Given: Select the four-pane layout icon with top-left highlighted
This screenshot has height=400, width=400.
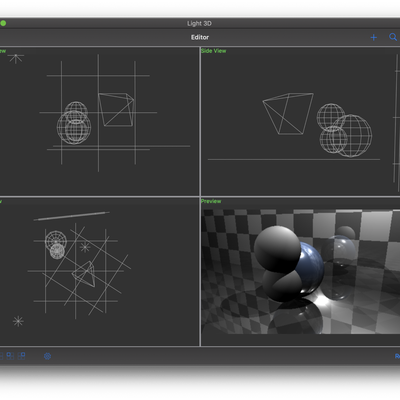Looking at the screenshot, I should coord(10,356).
